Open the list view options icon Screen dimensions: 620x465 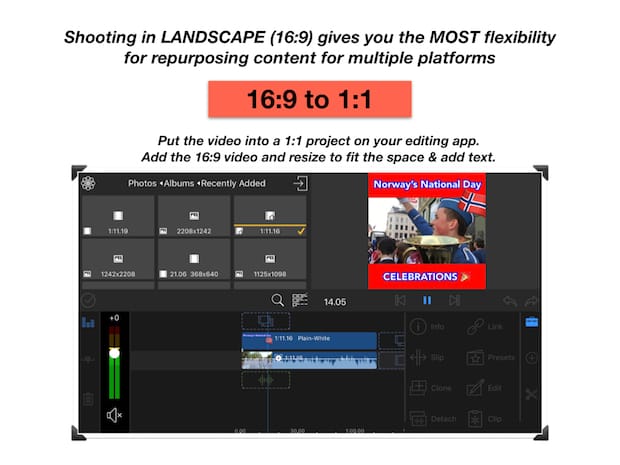pyautogui.click(x=299, y=300)
